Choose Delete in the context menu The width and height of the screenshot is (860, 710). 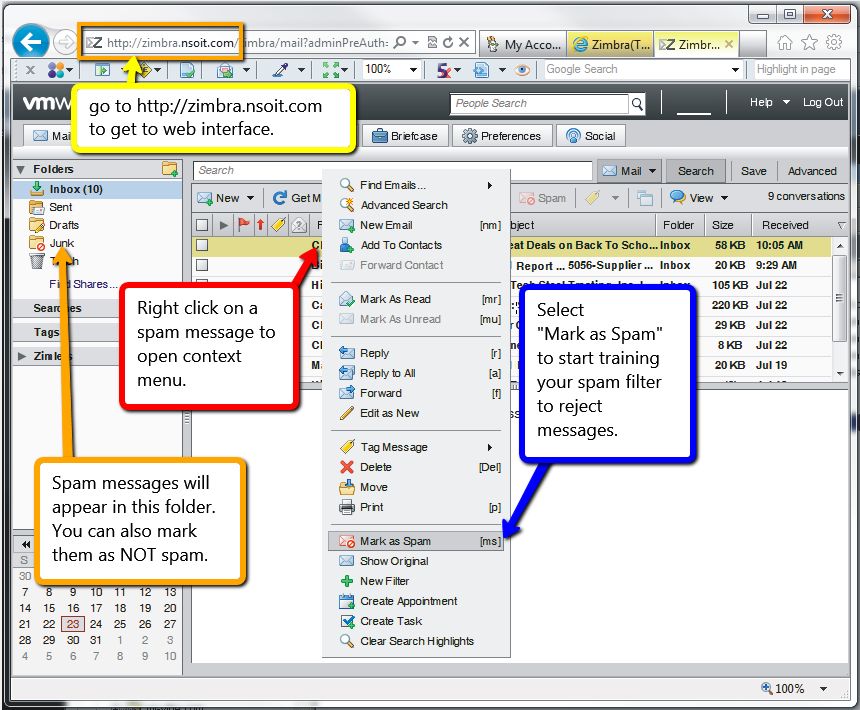[416, 467]
